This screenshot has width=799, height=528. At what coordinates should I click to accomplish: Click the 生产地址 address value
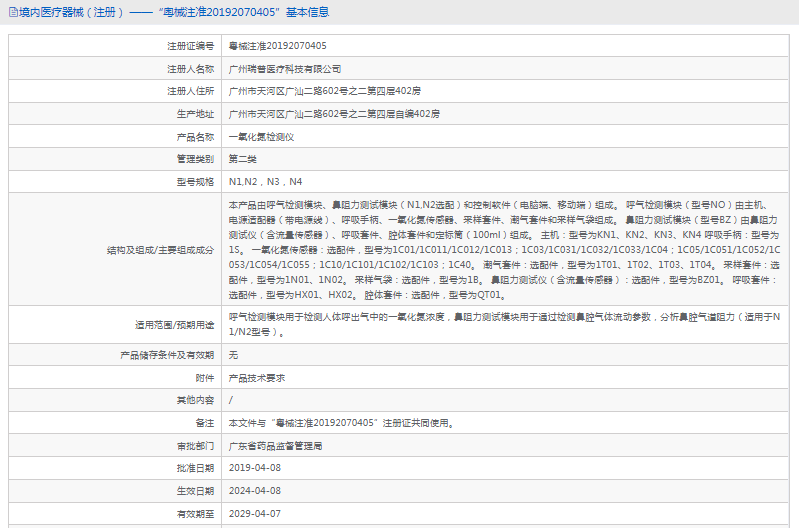click(x=334, y=114)
